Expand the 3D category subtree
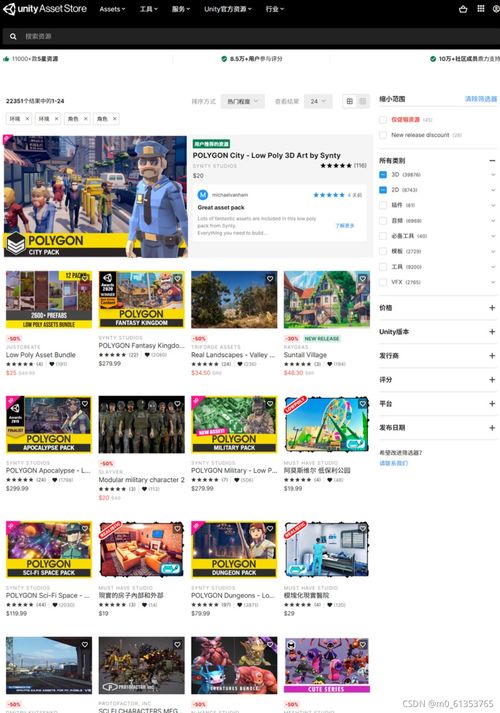Viewport: 500px width, 713px height. pos(493,175)
